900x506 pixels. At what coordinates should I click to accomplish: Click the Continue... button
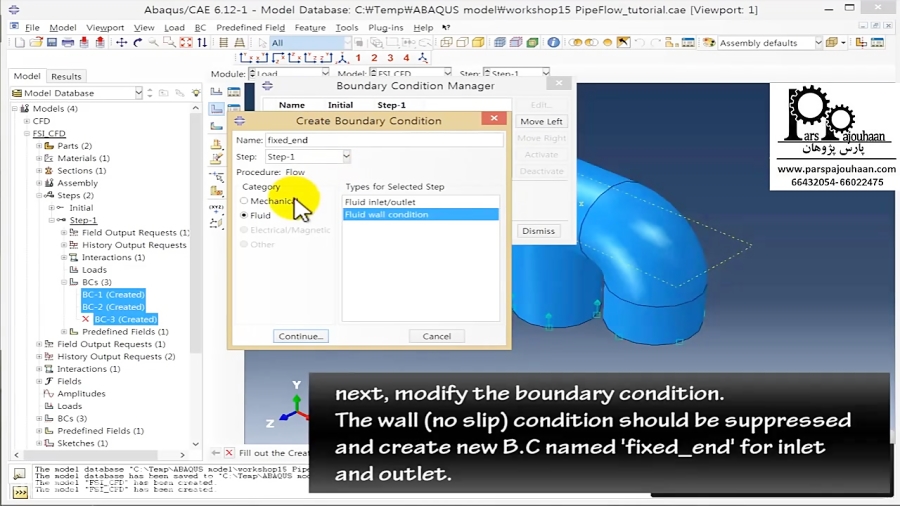[301, 336]
